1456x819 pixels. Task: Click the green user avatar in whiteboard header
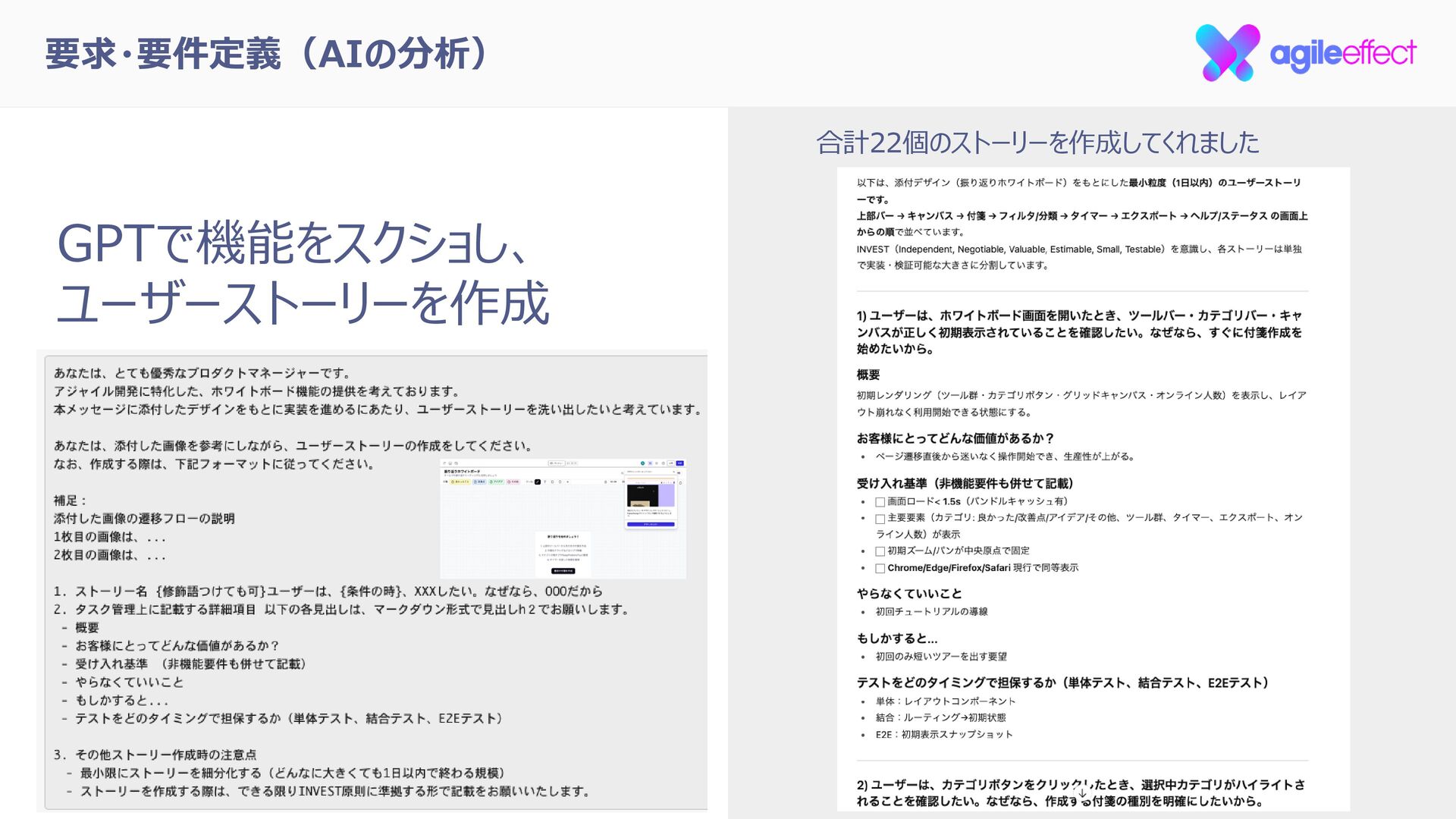(x=642, y=463)
